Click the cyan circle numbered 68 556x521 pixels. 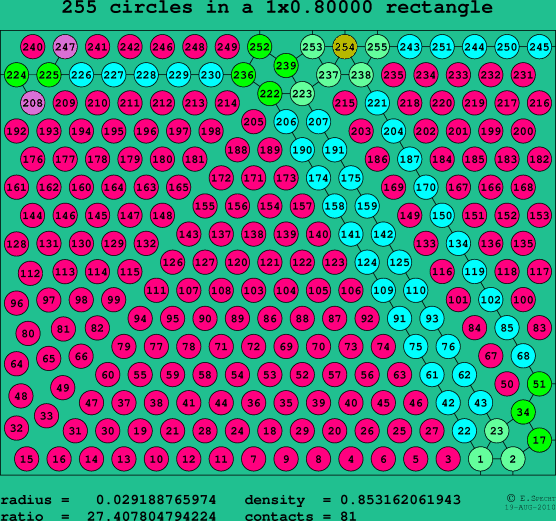[x=523, y=356]
